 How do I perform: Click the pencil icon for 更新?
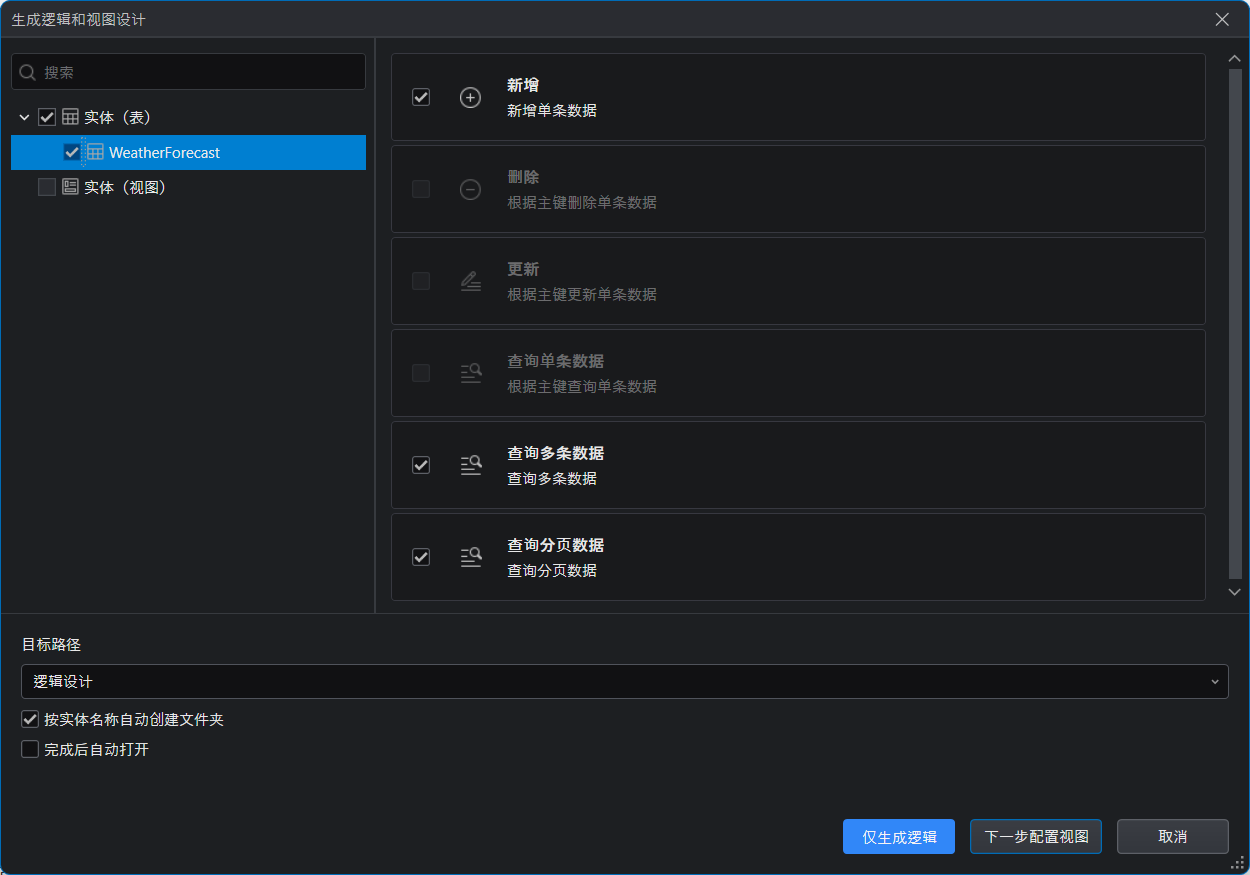point(470,282)
